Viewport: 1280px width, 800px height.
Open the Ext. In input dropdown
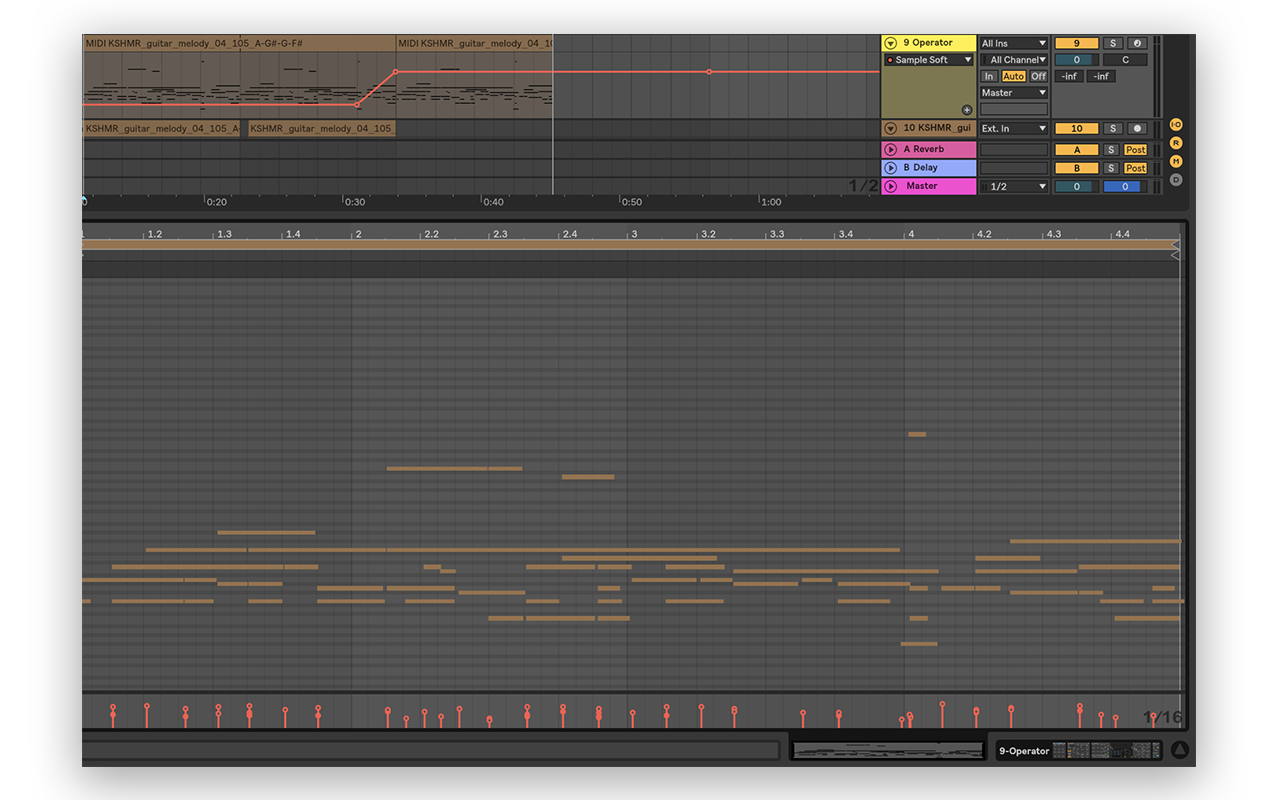point(1014,128)
